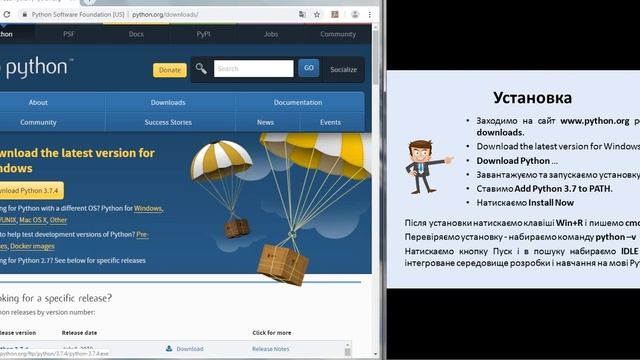Image resolution: width=640 pixels, height=360 pixels.
Task: Click the python logo
Action: click(x=37, y=67)
